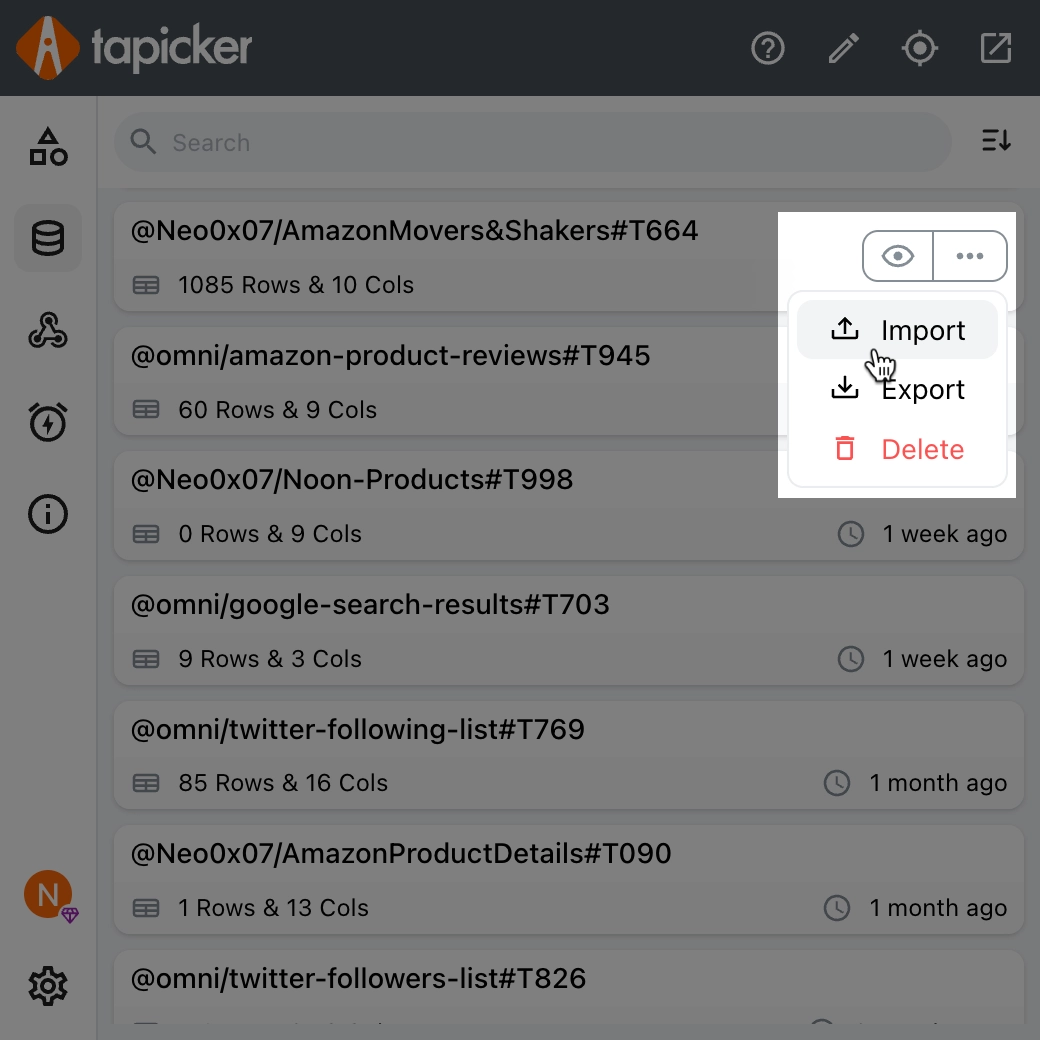Click the tapicker logo icon
Image resolution: width=1040 pixels, height=1040 pixels.
48,48
